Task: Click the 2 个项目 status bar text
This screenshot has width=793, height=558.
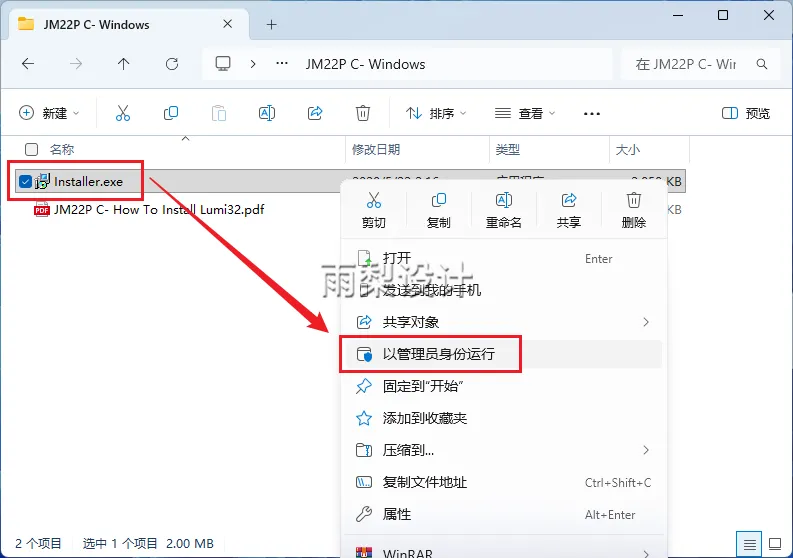Action: [38, 544]
